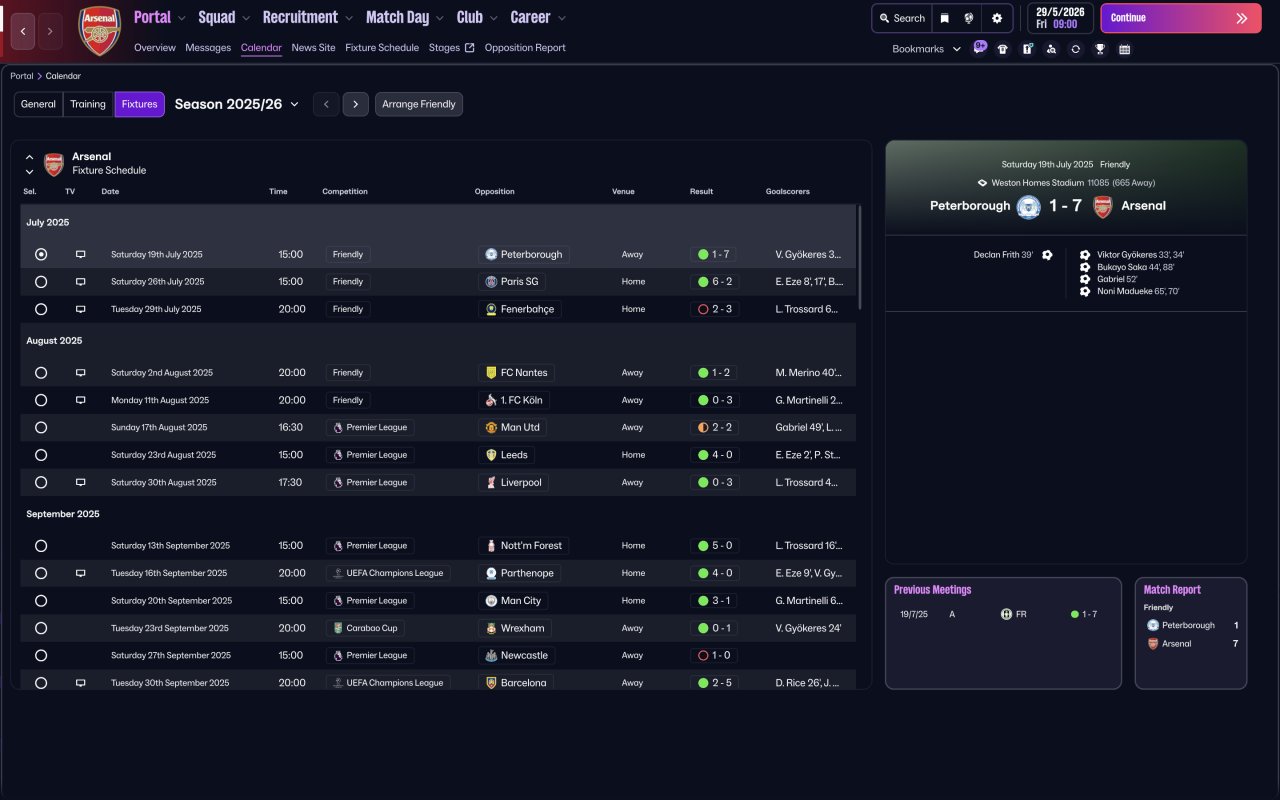Click the FR competition icon in Previous Meetings
This screenshot has width=1280, height=800.
pos(1006,614)
